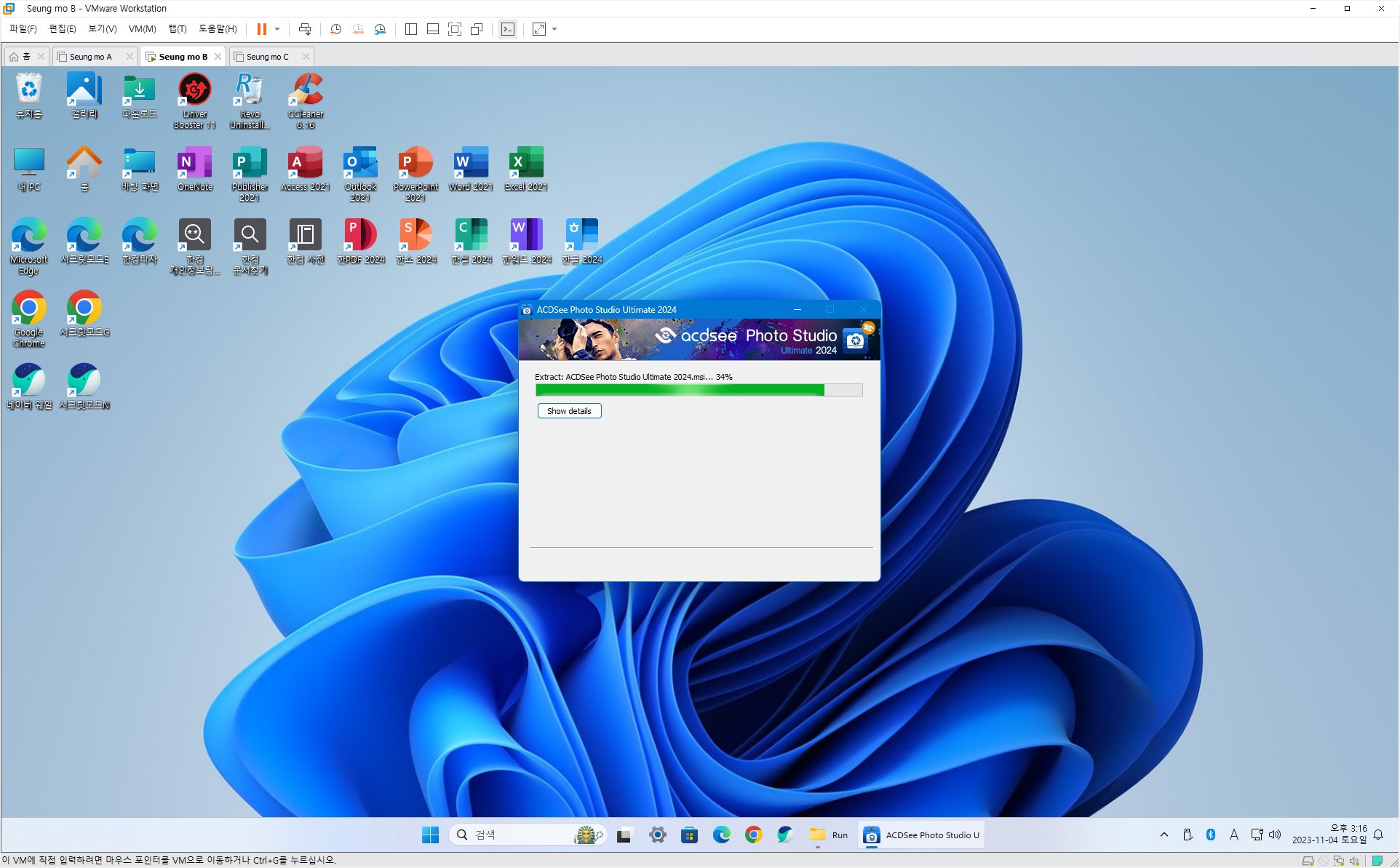
Task: Open the power options dropdown arrow
Action: [x=277, y=29]
